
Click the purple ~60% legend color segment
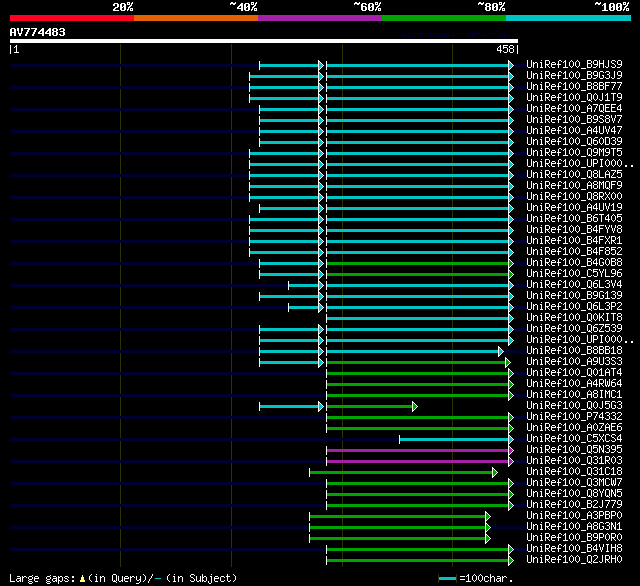pos(320,18)
